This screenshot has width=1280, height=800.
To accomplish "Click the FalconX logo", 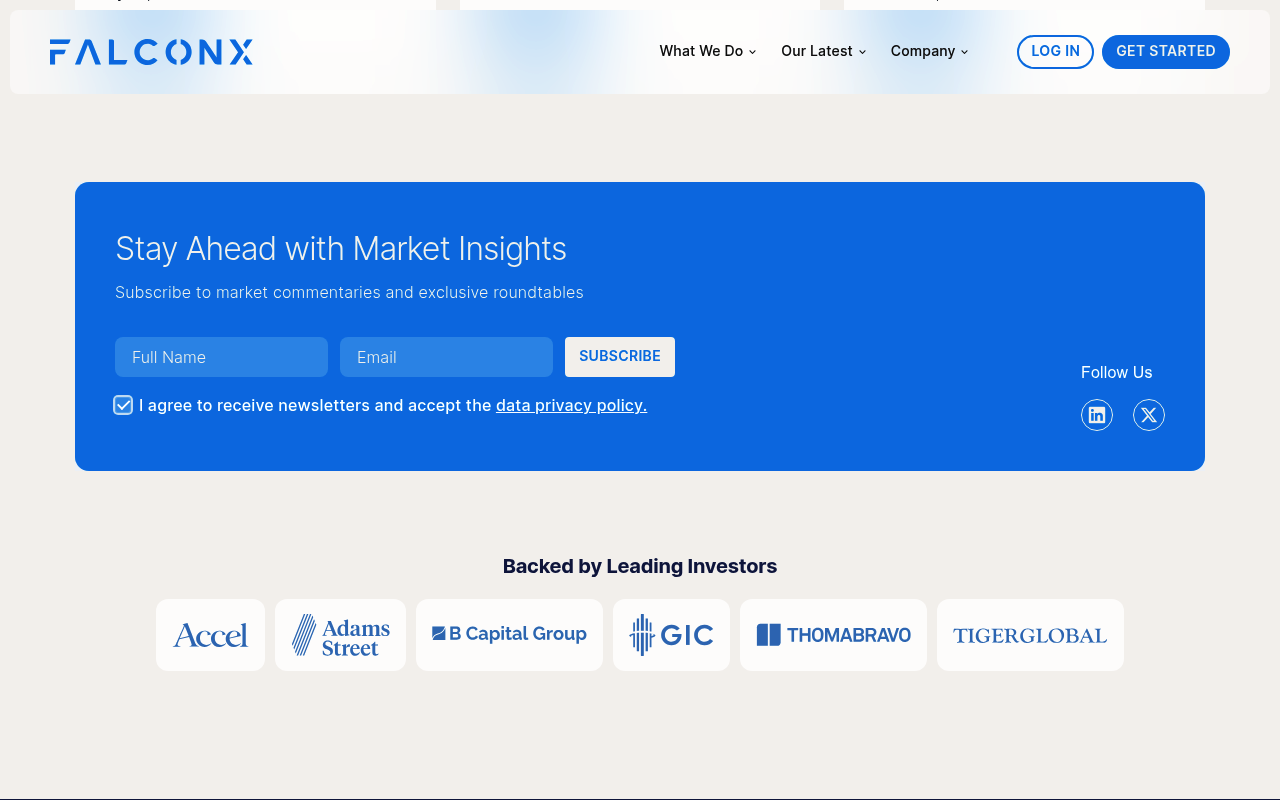I will click(151, 52).
